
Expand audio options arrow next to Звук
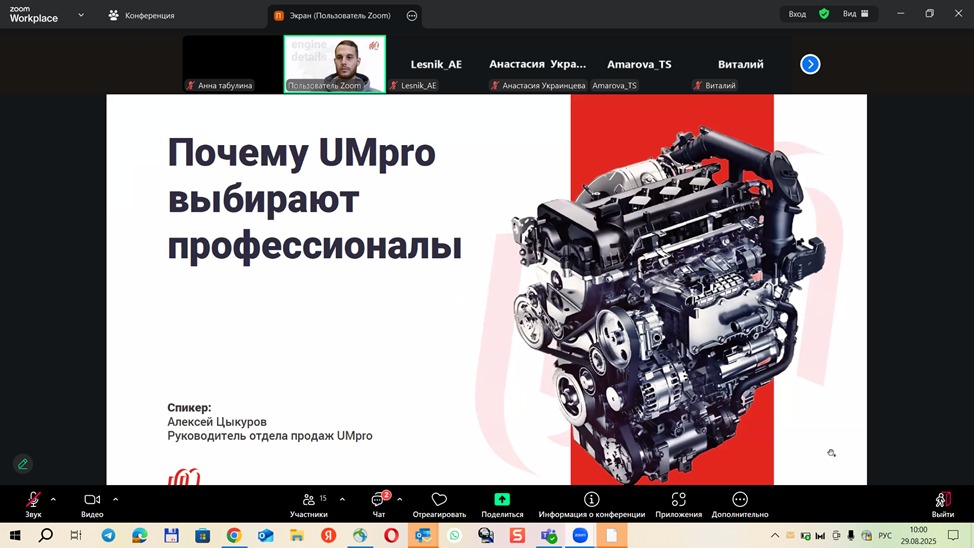click(x=53, y=499)
